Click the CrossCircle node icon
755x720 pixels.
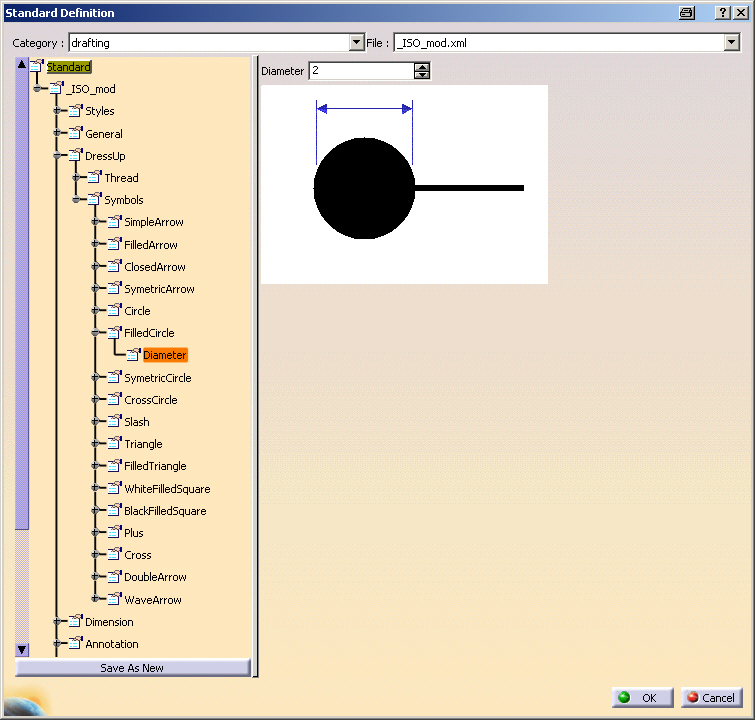coord(115,399)
